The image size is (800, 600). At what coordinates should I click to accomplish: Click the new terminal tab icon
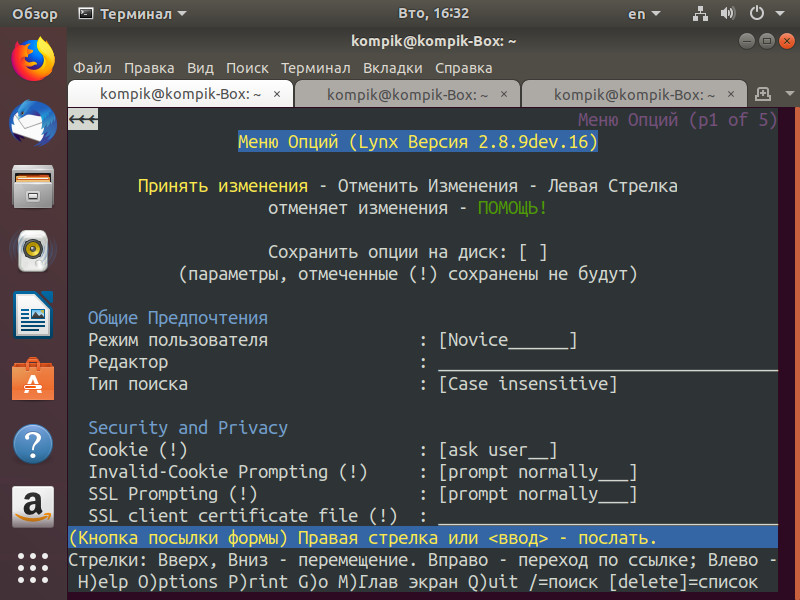[x=763, y=94]
